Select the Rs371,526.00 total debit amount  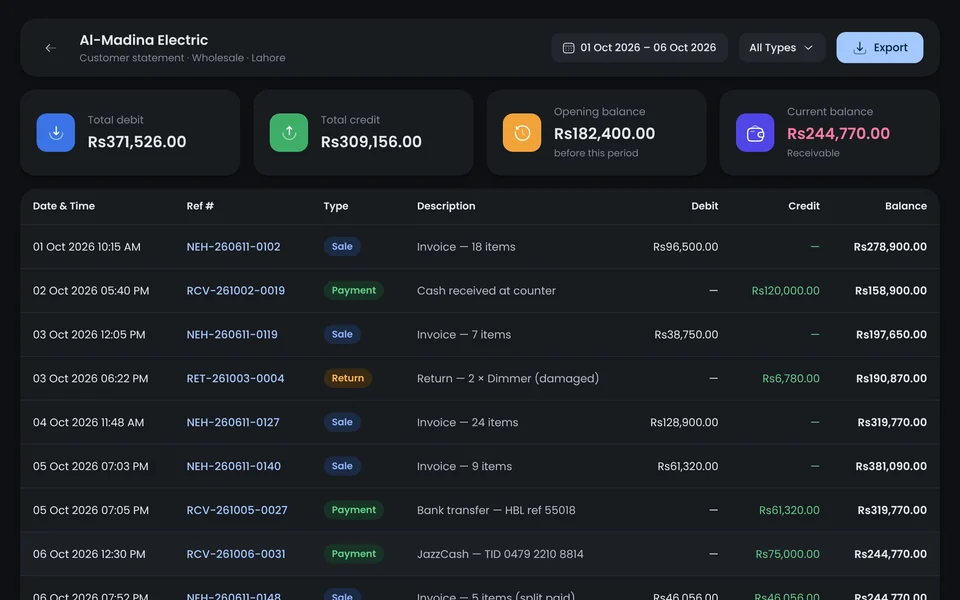[137, 142]
